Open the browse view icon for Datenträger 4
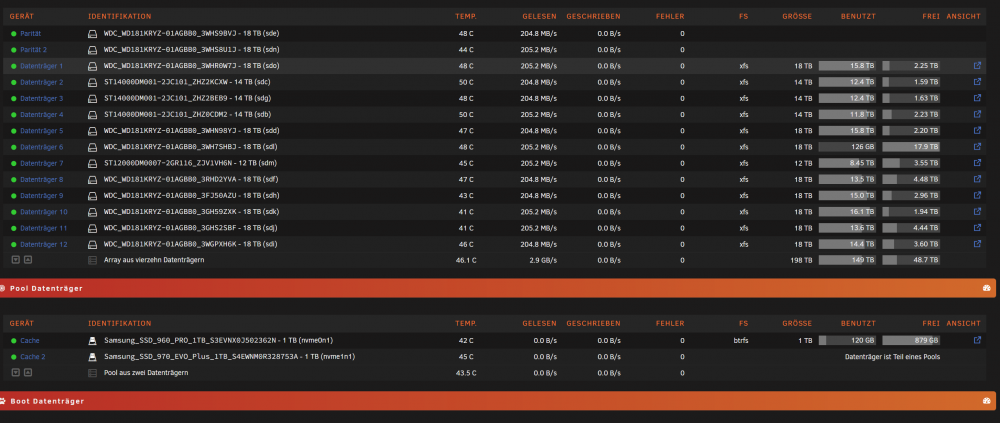1000x423 pixels. coord(977,114)
